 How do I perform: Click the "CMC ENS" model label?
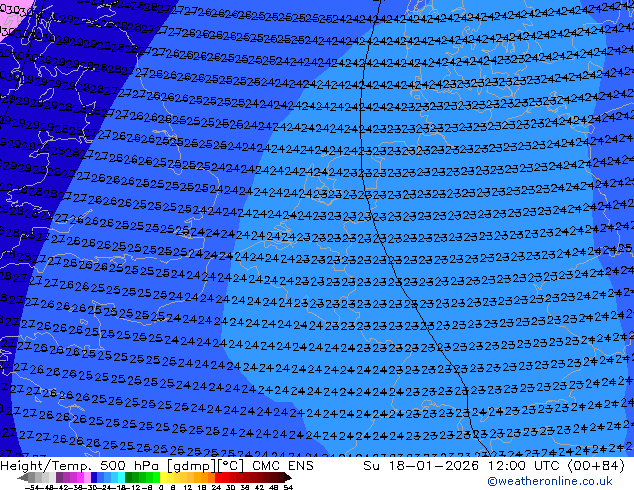[x=283, y=466]
